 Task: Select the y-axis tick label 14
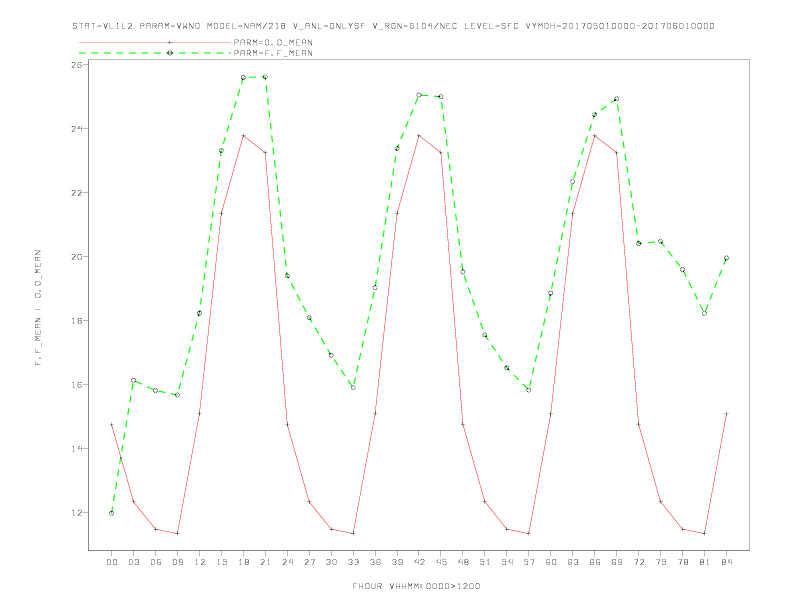[x=76, y=448]
